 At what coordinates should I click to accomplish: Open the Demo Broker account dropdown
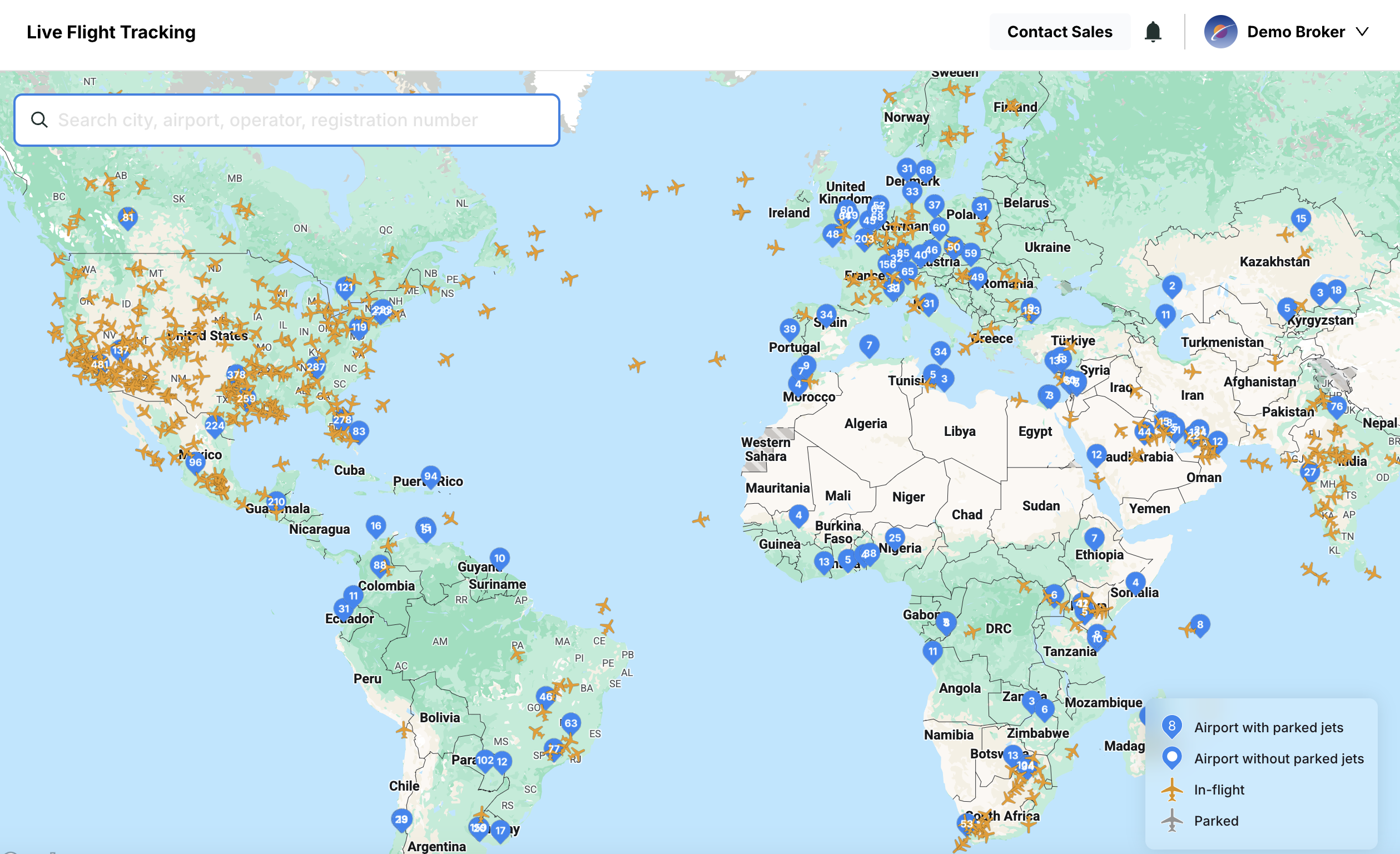(1287, 32)
